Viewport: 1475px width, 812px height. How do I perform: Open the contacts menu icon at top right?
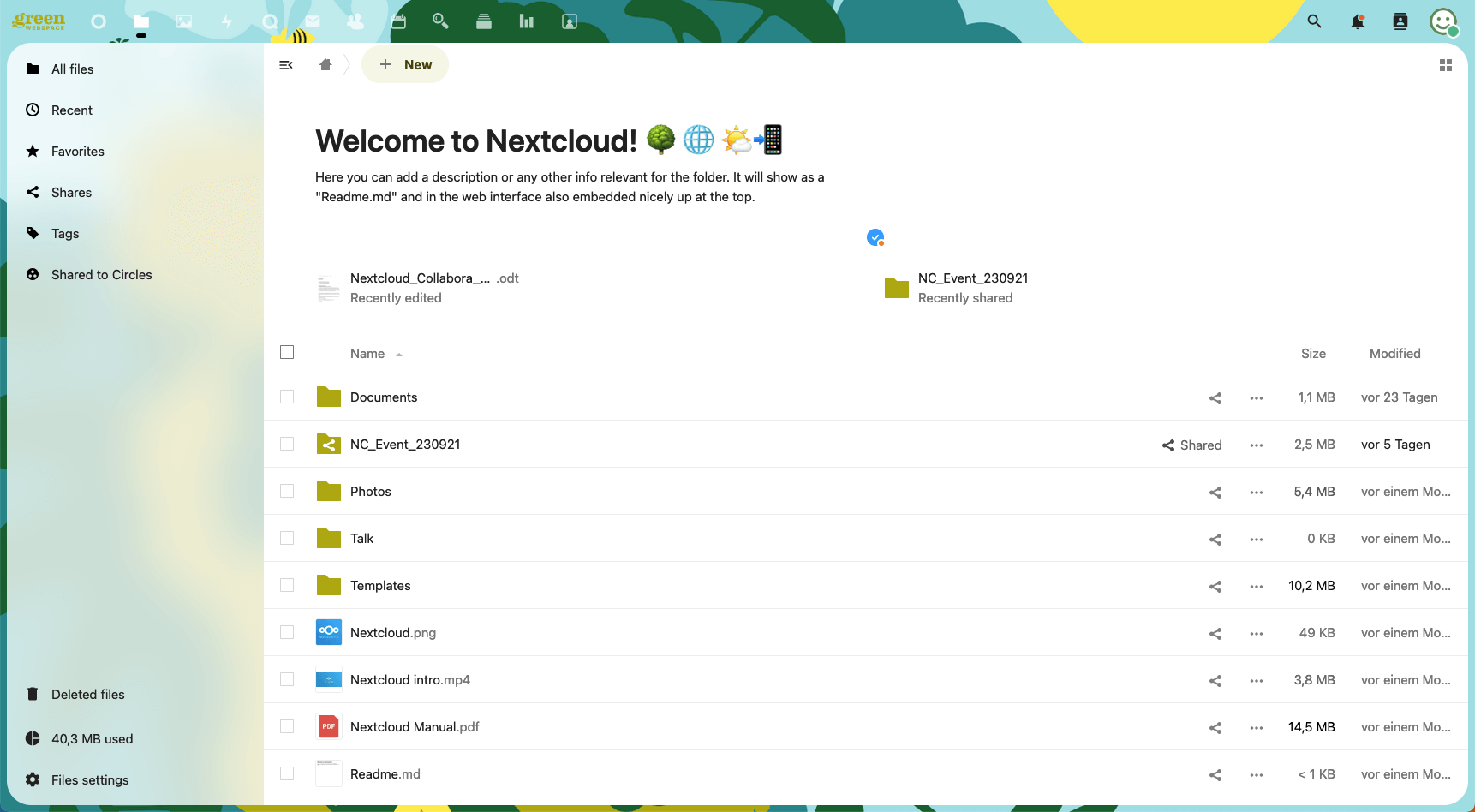(x=1400, y=21)
